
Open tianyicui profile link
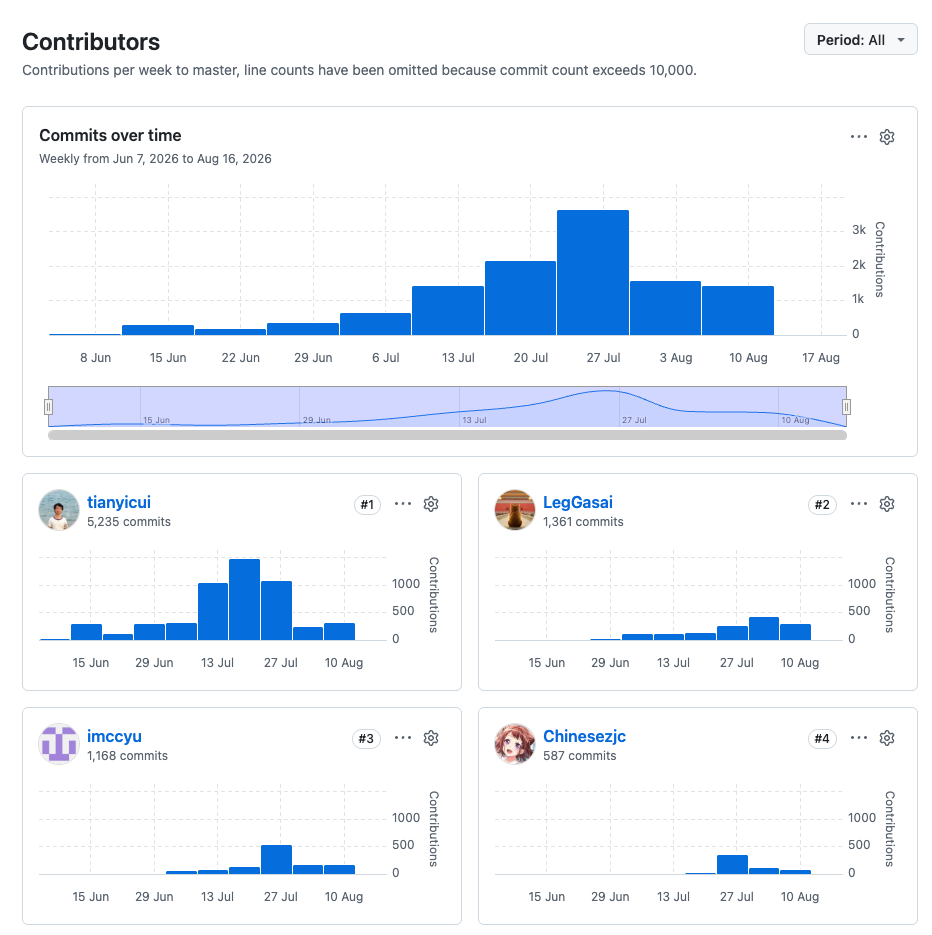tap(119, 503)
